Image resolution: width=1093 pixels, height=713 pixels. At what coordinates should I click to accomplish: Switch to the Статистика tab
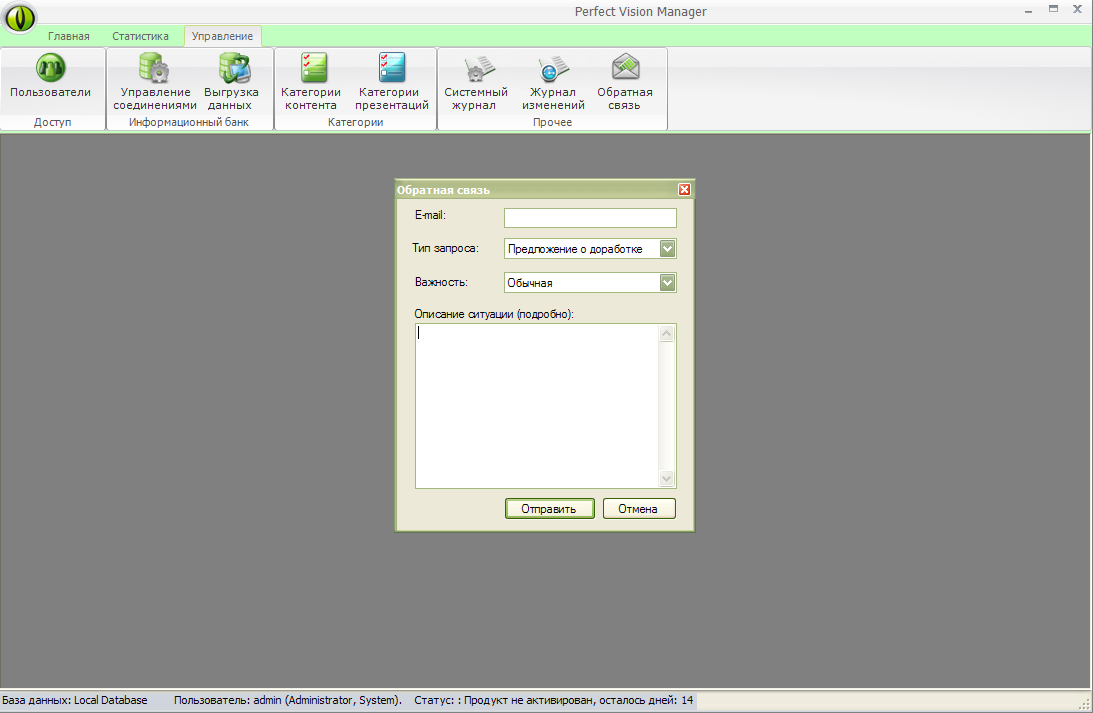pyautogui.click(x=140, y=37)
